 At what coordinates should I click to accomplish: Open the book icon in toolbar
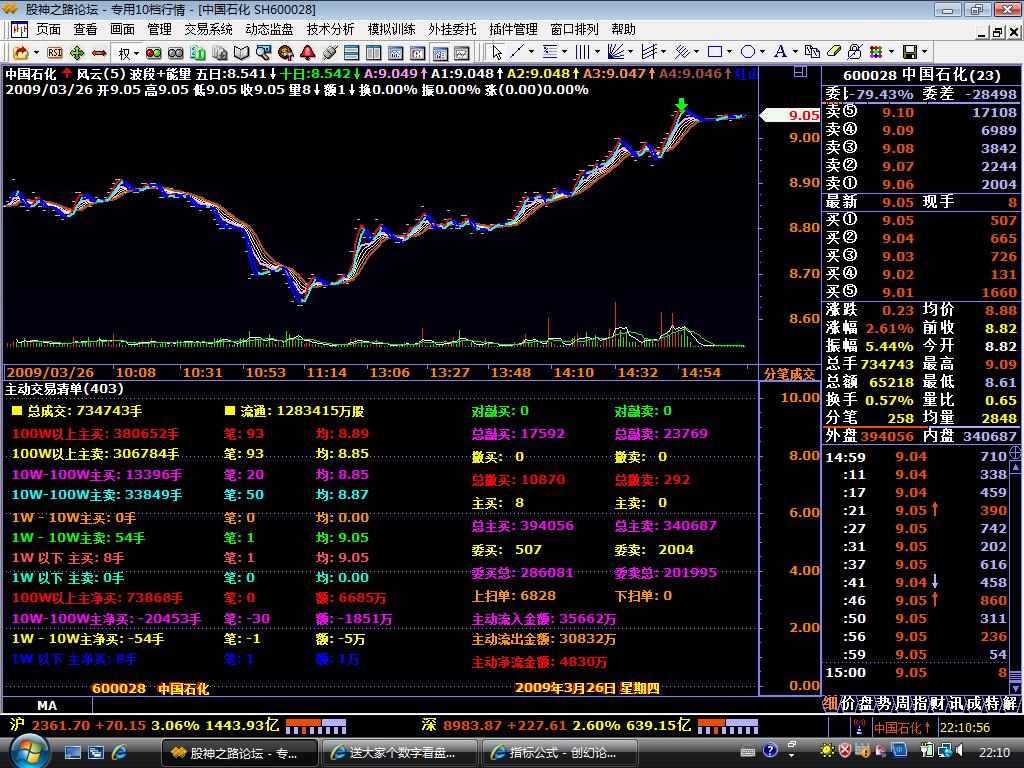click(242, 52)
